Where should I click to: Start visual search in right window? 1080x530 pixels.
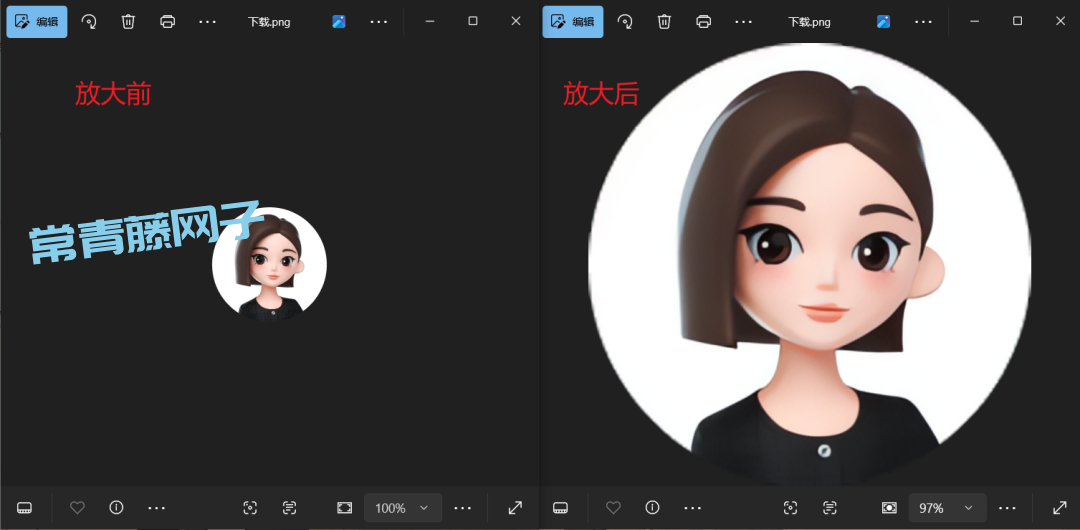coord(791,508)
